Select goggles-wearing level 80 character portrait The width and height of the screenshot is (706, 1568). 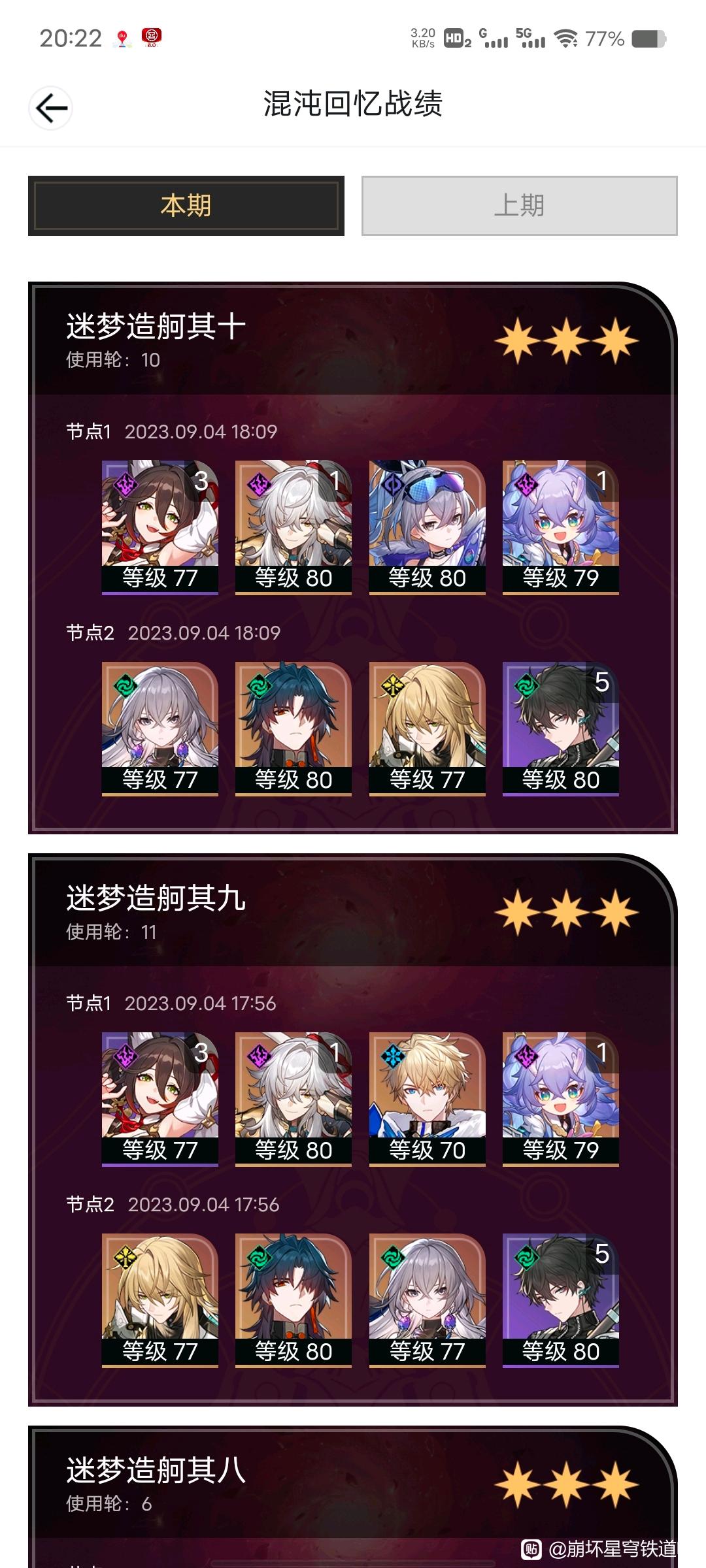[428, 527]
